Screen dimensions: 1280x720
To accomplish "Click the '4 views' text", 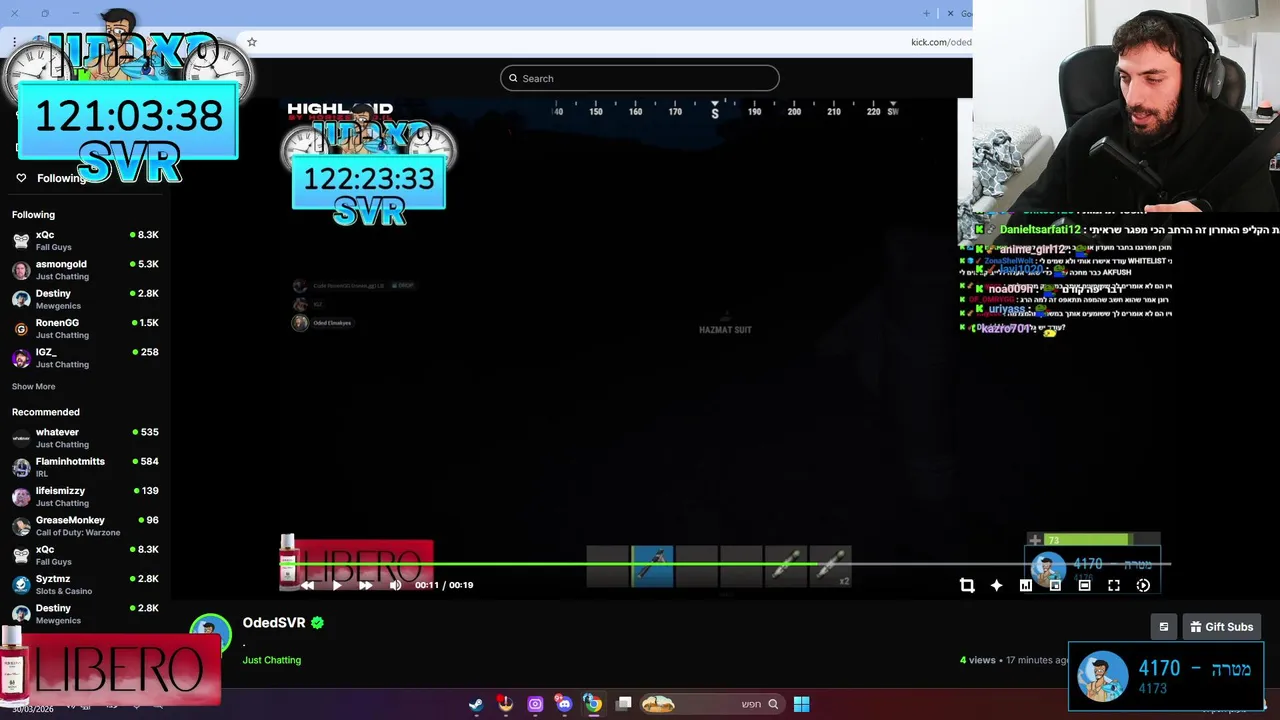I will click(x=978, y=660).
